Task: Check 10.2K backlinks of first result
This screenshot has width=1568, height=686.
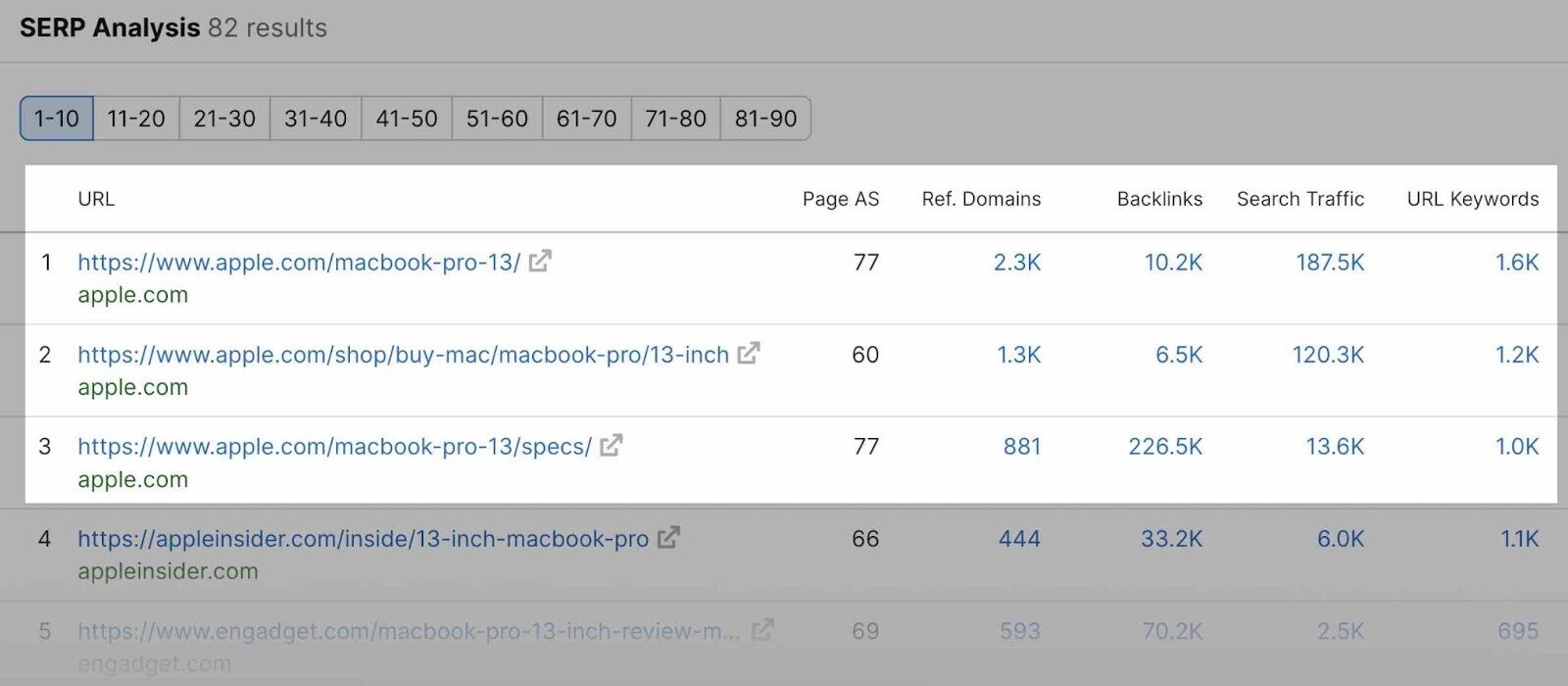Action: (1172, 262)
